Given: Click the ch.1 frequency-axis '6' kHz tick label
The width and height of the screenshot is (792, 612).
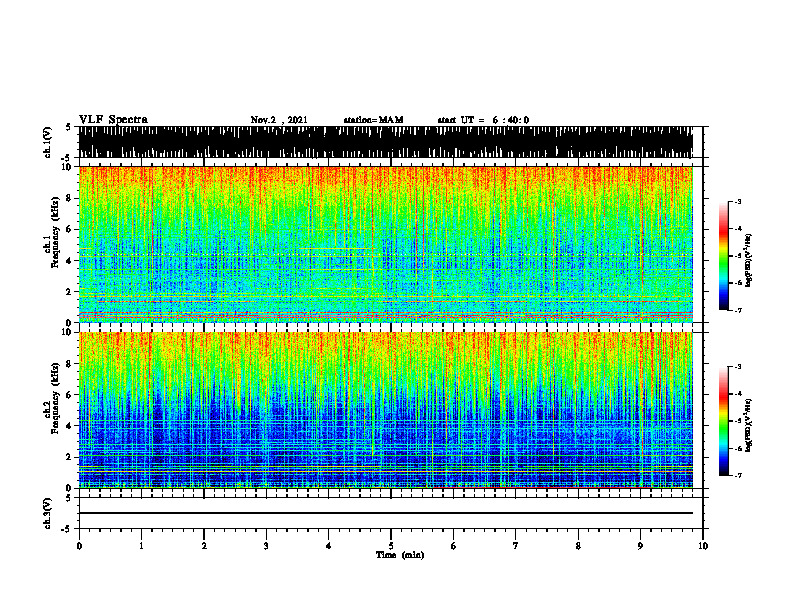Looking at the screenshot, I should [70, 229].
